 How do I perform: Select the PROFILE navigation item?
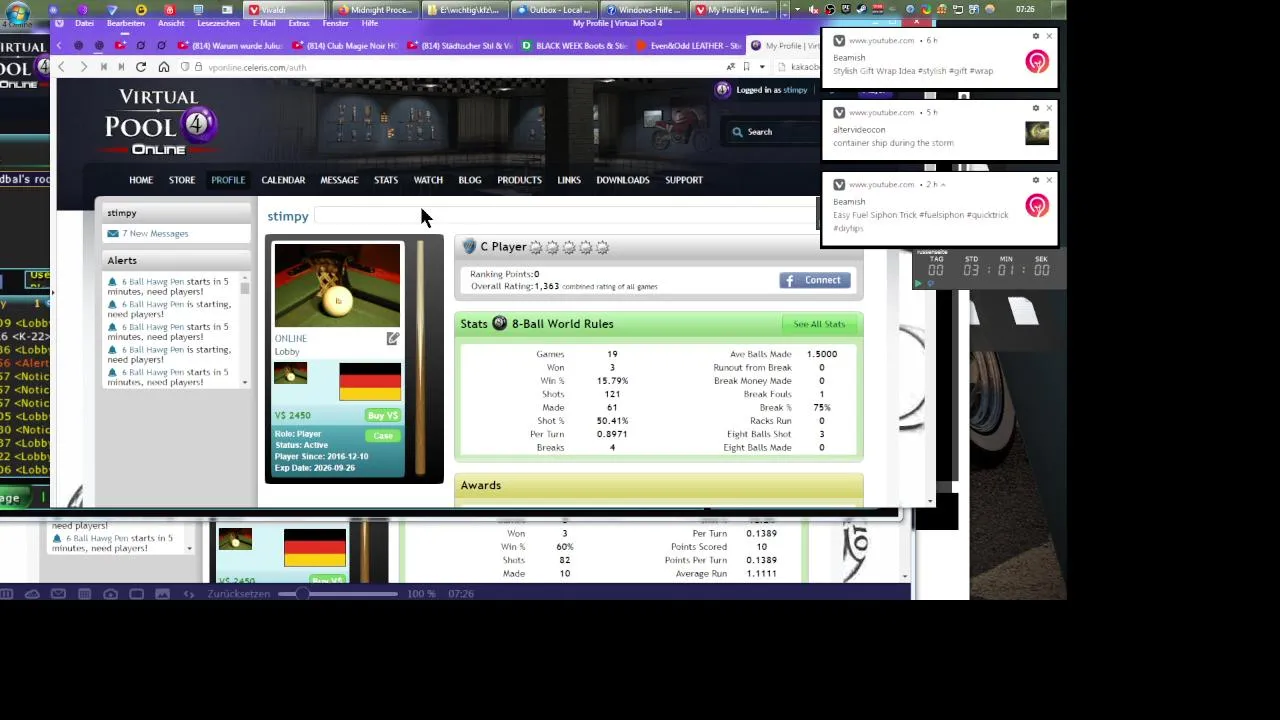[x=228, y=180]
